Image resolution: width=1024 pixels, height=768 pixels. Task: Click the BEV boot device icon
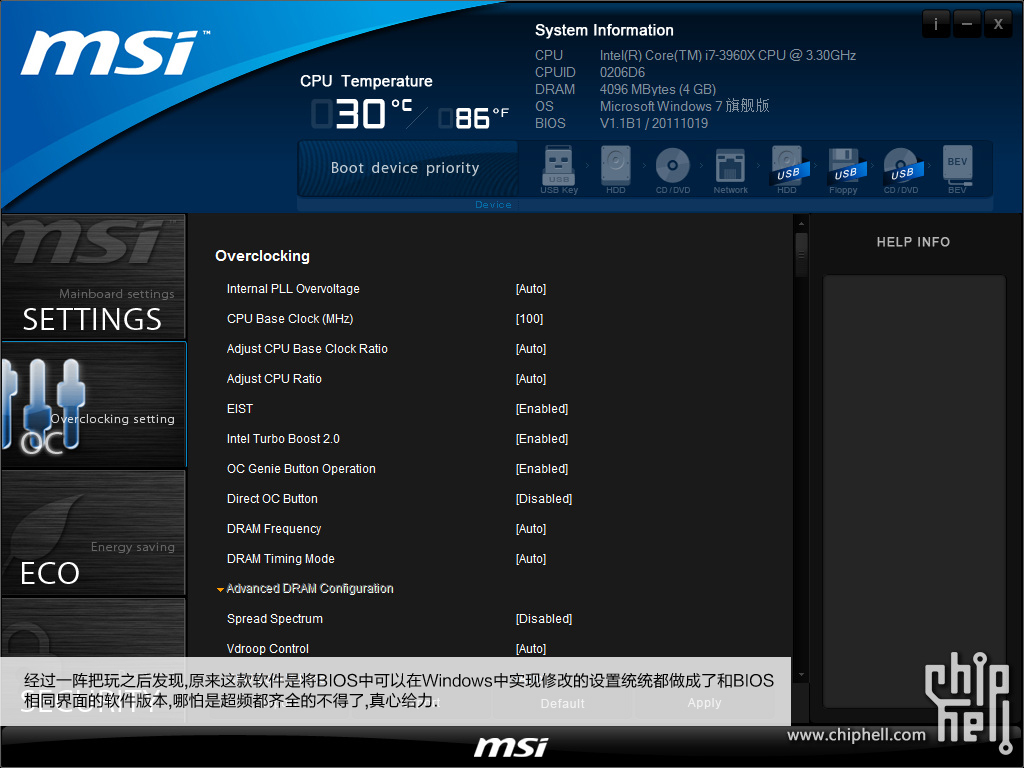[x=957, y=168]
